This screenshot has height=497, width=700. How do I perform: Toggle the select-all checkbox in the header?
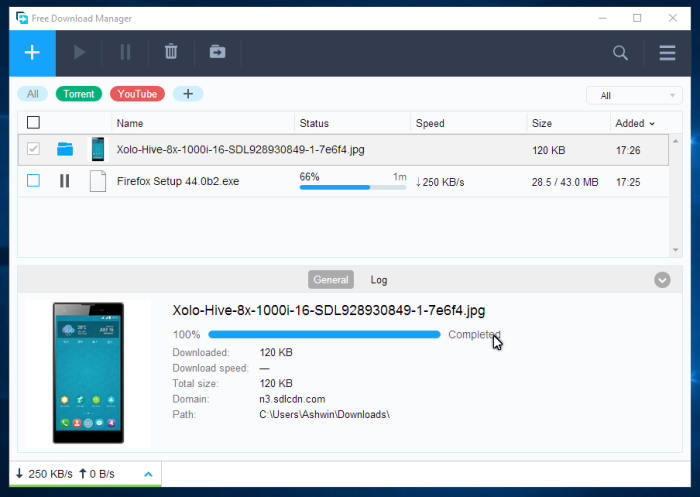33,122
